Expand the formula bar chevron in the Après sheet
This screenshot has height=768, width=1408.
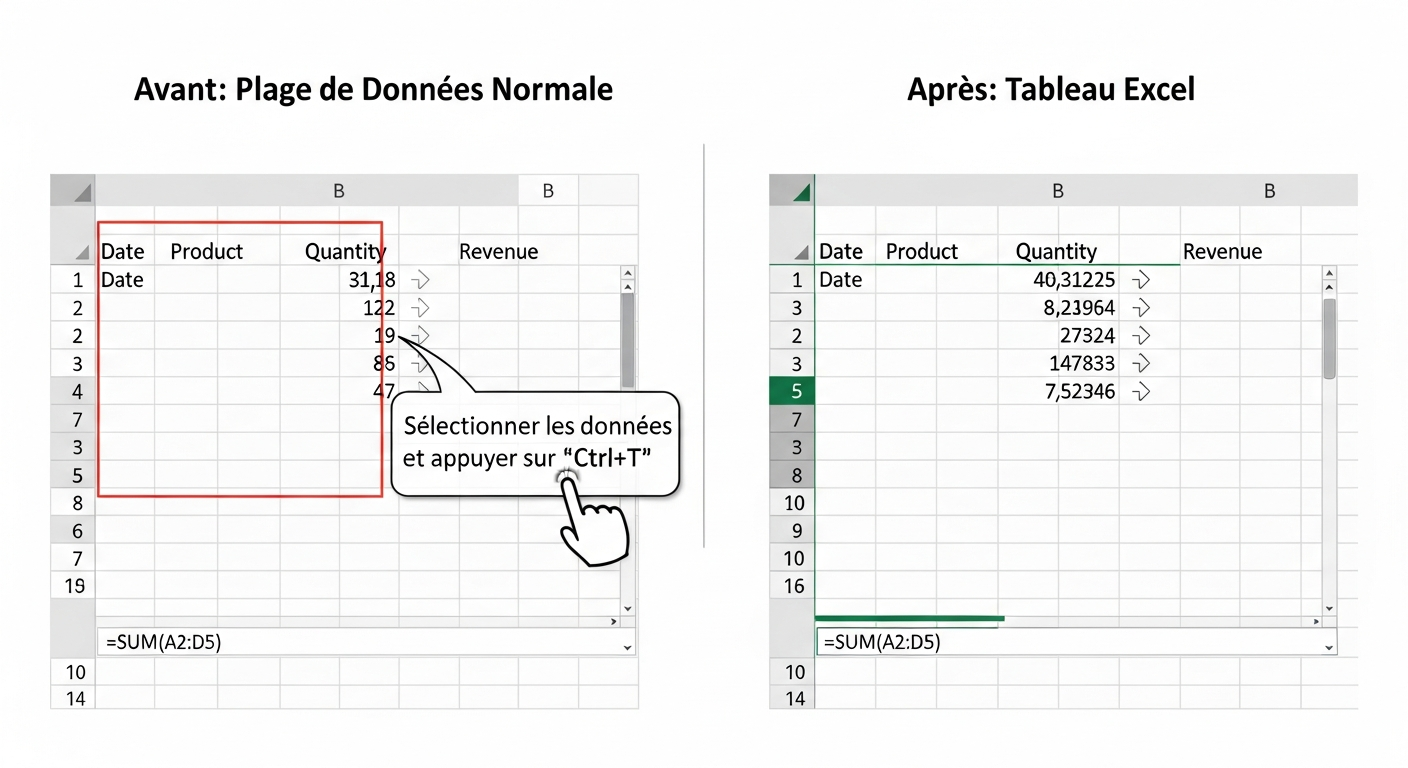pos(1329,647)
